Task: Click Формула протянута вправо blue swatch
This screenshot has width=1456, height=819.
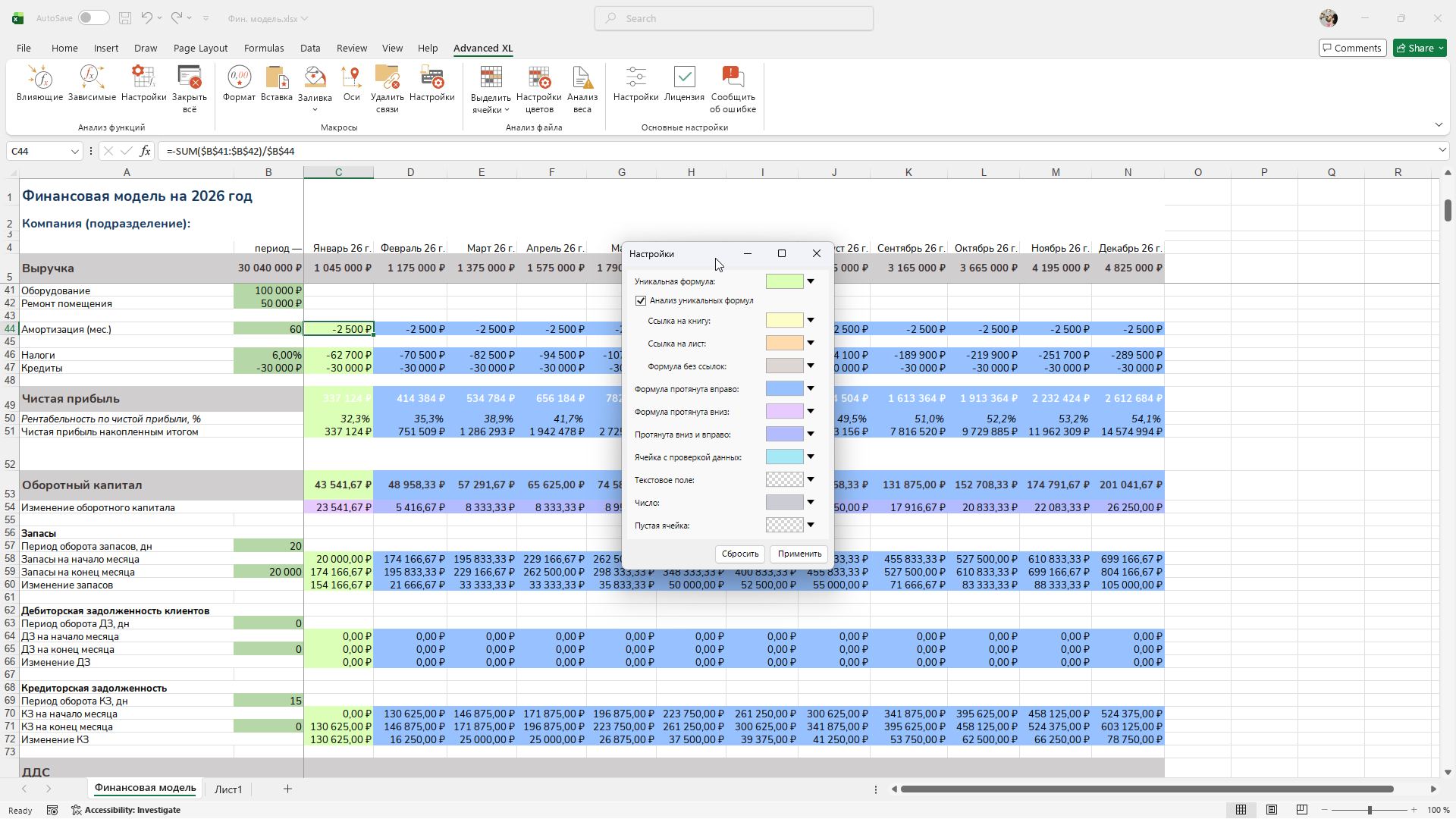Action: [x=784, y=389]
